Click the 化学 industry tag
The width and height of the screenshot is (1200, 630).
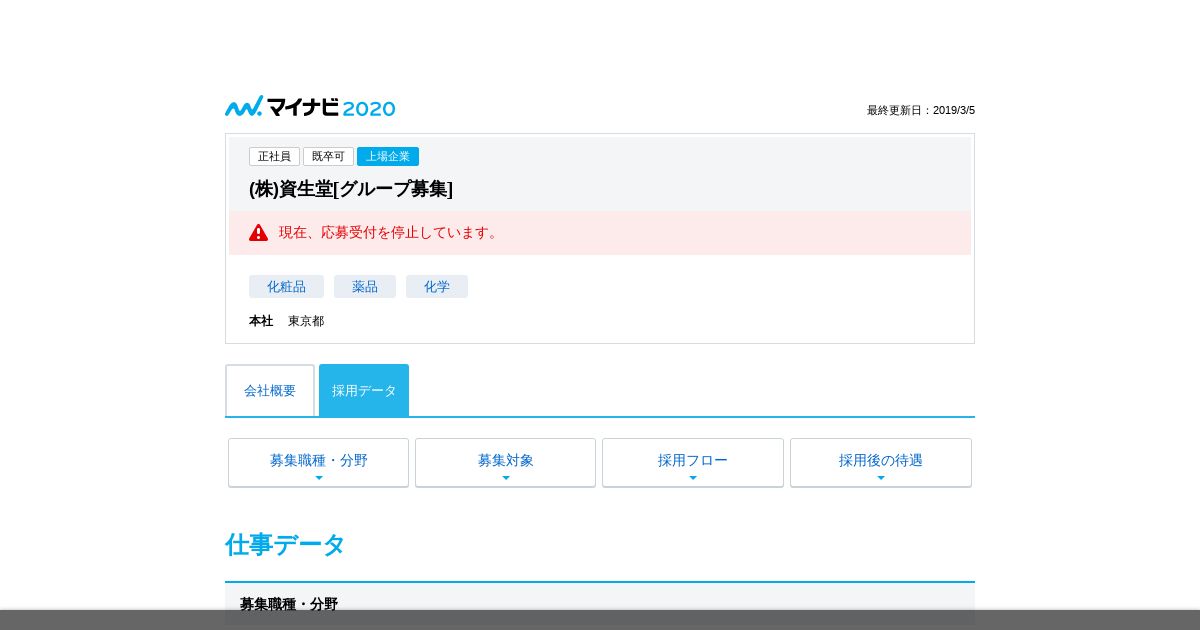tap(437, 287)
